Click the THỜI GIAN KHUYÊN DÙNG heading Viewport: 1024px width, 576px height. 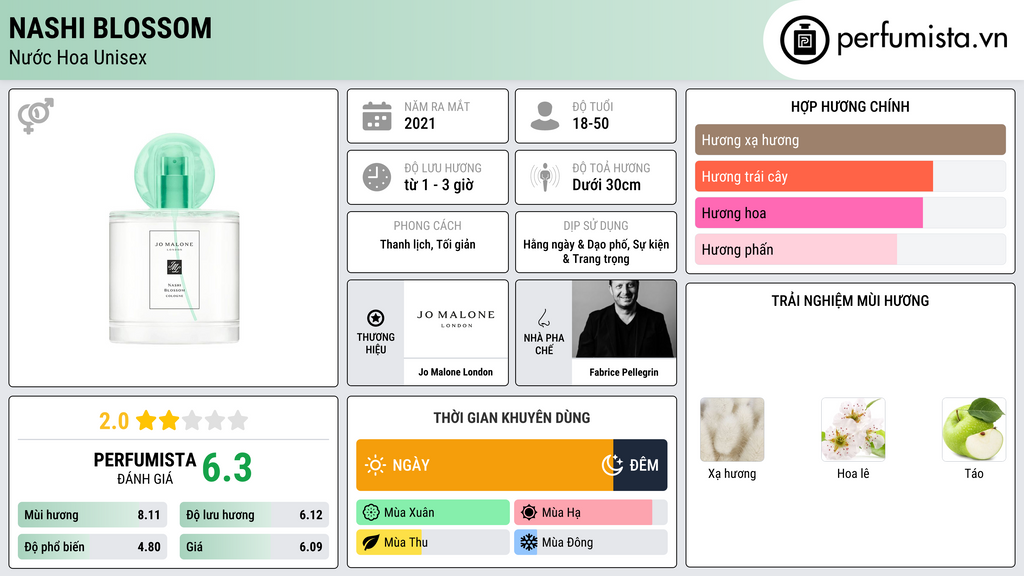point(512,418)
